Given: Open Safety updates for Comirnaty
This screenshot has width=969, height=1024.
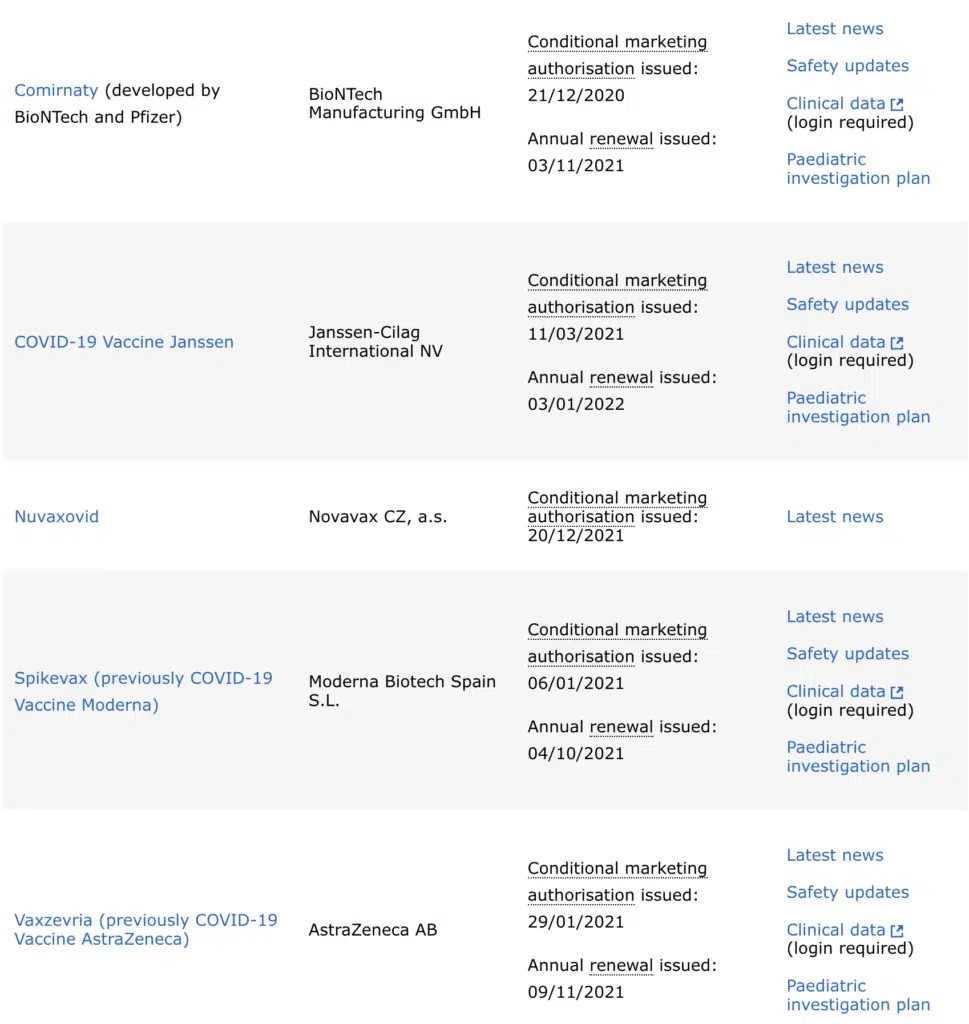Looking at the screenshot, I should point(848,66).
